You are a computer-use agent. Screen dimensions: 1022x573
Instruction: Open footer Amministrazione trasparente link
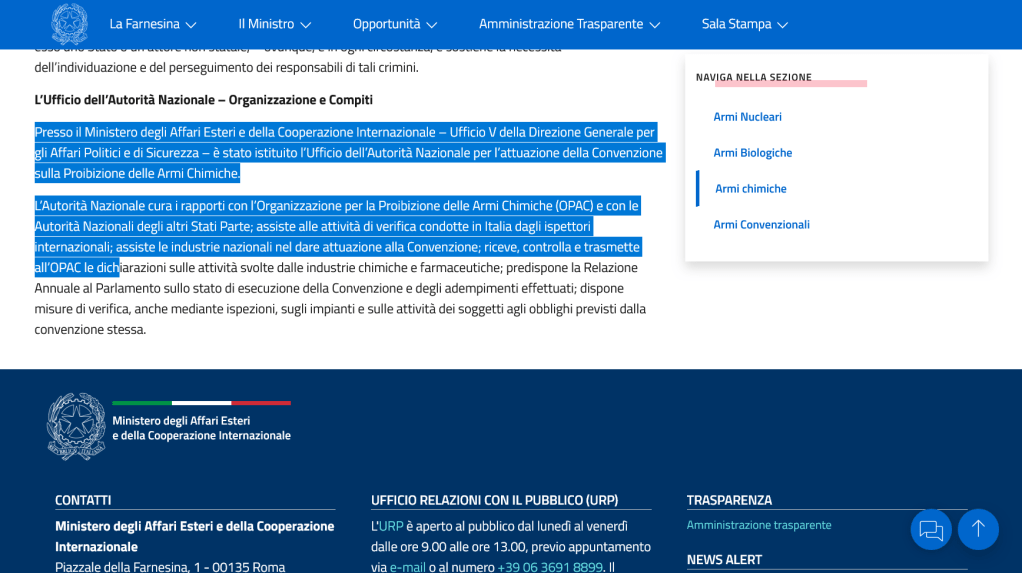(758, 525)
